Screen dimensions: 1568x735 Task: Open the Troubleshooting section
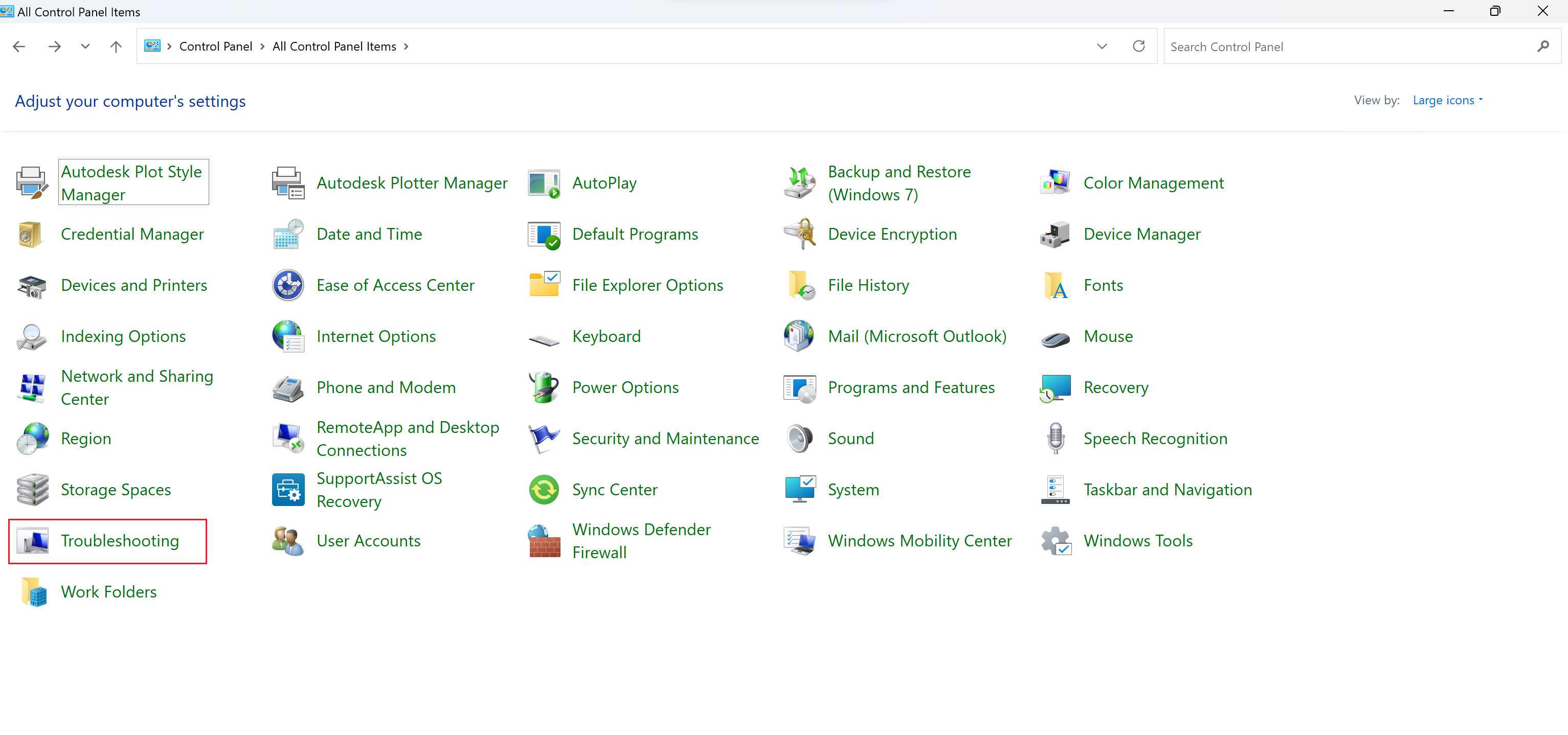click(119, 540)
